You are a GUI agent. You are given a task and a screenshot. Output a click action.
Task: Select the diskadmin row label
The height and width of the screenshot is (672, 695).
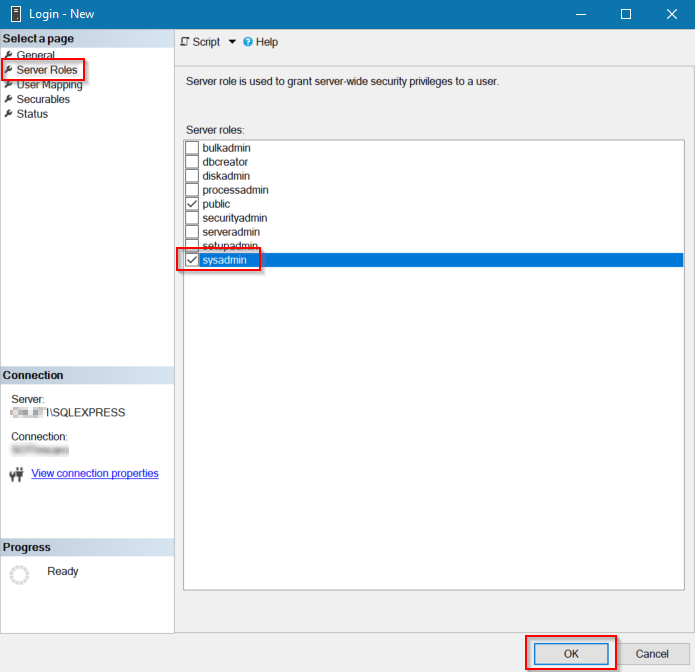[226, 176]
